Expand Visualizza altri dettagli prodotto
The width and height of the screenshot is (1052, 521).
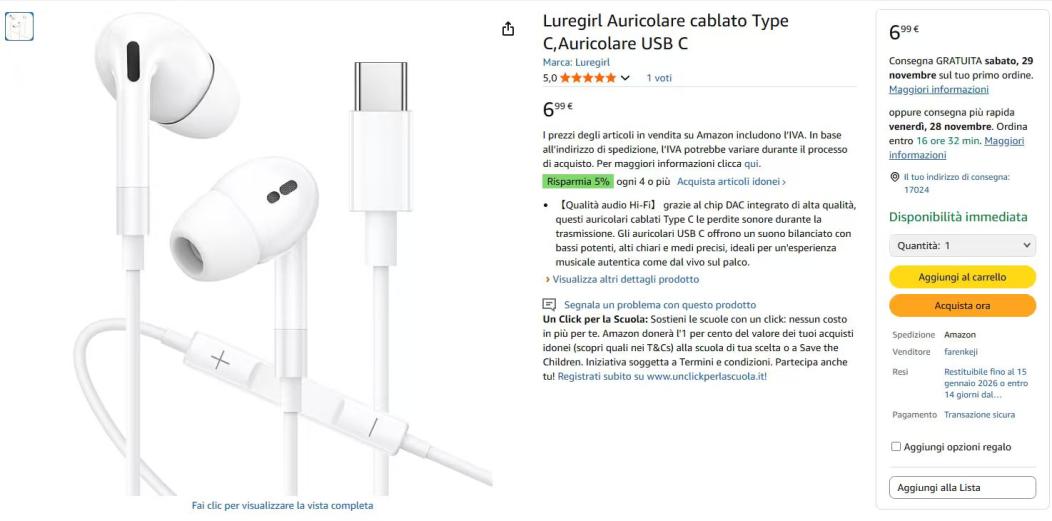621,279
